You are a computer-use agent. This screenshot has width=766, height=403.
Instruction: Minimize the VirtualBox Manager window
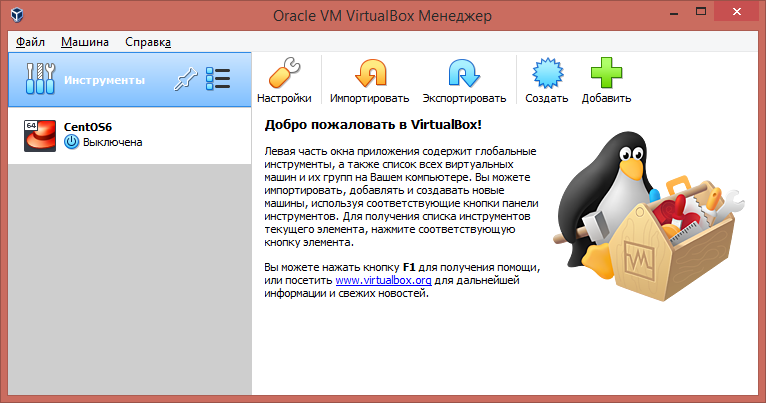(x=674, y=12)
